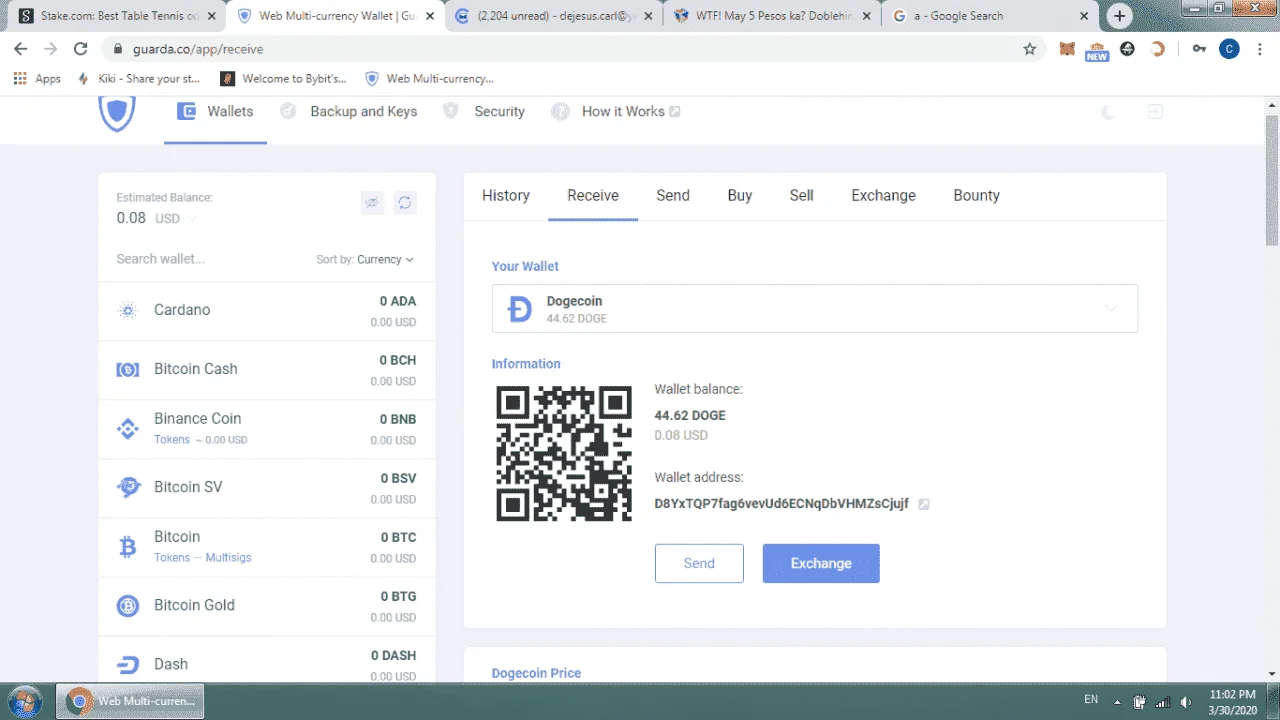Click the Bitcoin Gold coin icon

[128, 605]
